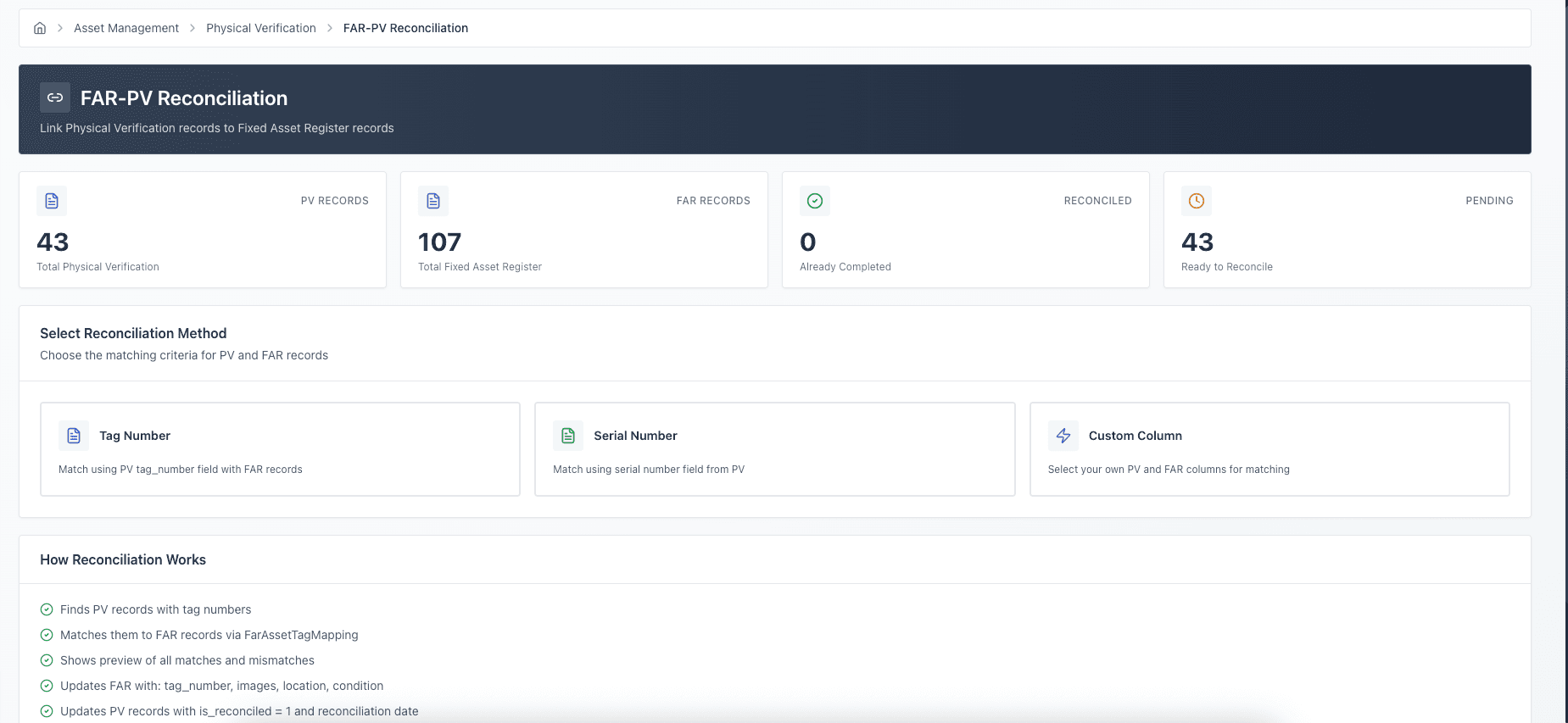1568x723 pixels.
Task: Open the Pending card Ready to Reconcile
Action: [1347, 230]
